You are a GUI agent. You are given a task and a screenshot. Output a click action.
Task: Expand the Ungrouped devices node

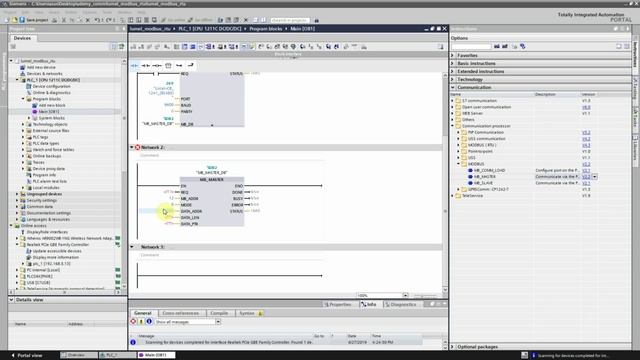coord(17,194)
